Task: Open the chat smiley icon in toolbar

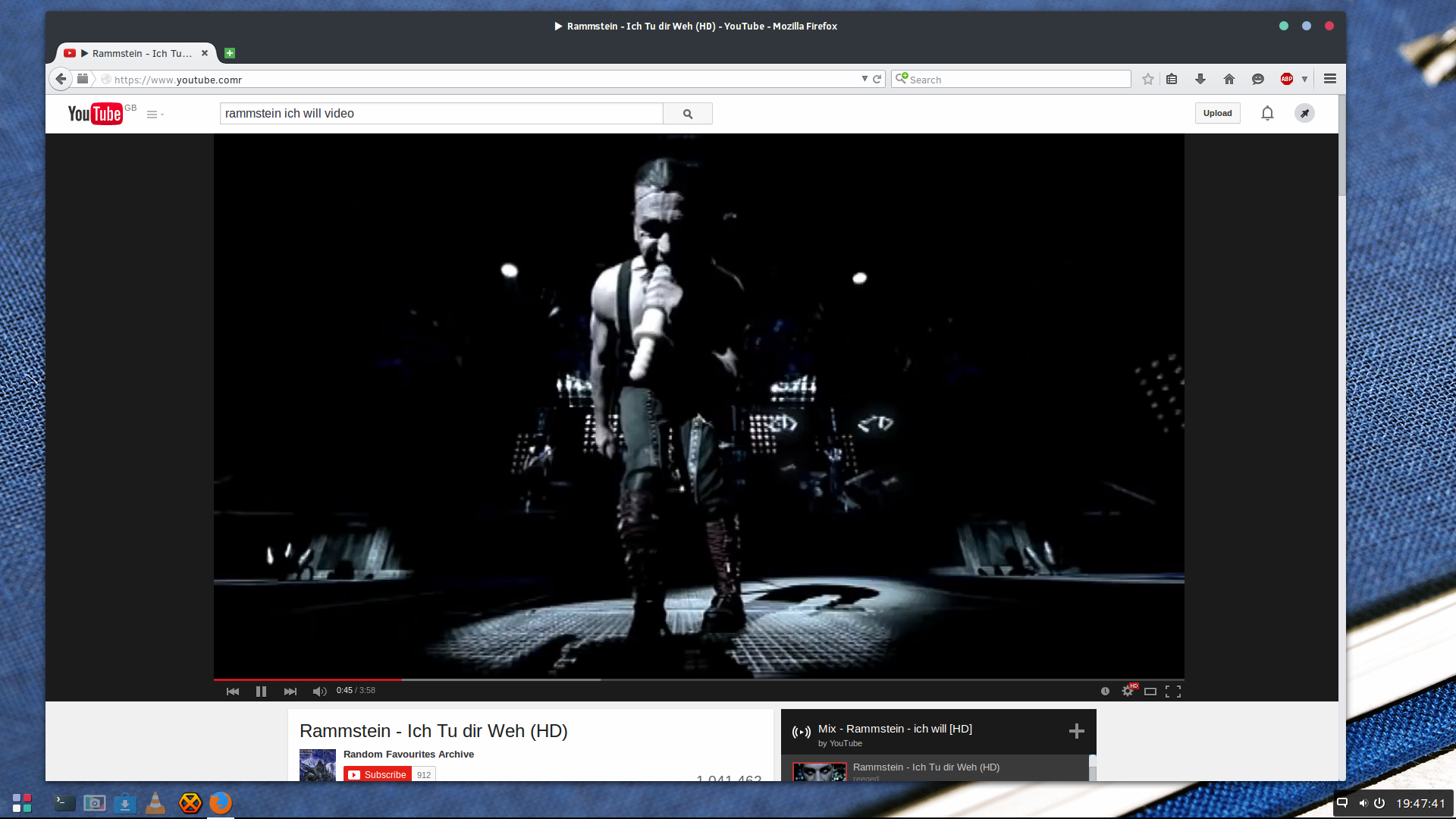Action: tap(1258, 79)
